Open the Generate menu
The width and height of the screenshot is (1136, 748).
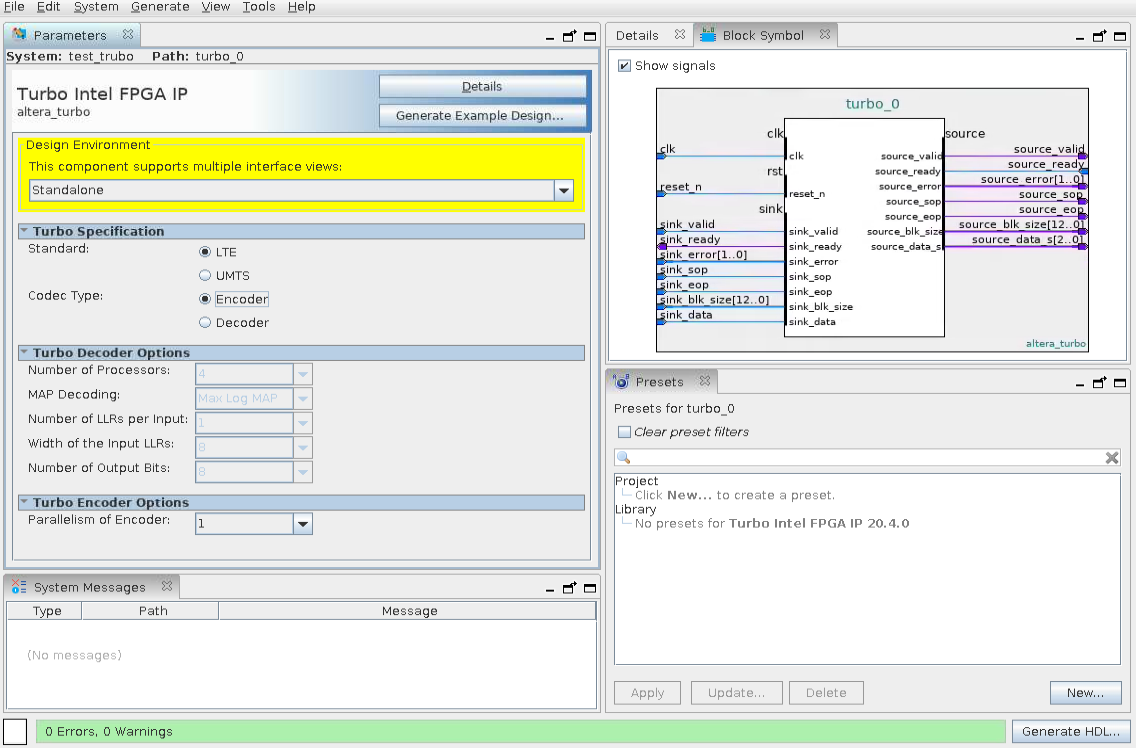(x=160, y=7)
